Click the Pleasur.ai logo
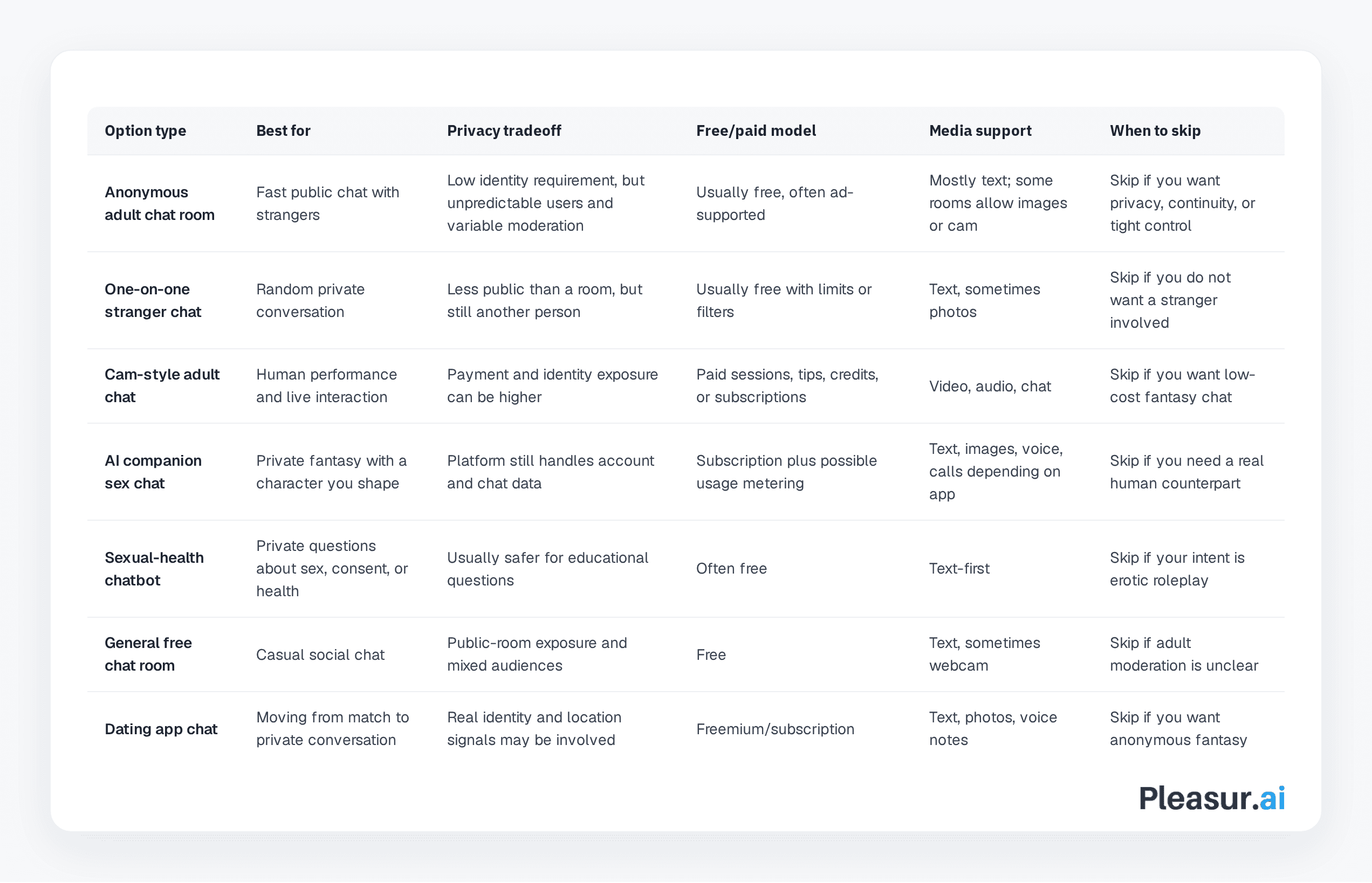1372x883 pixels. [1211, 798]
